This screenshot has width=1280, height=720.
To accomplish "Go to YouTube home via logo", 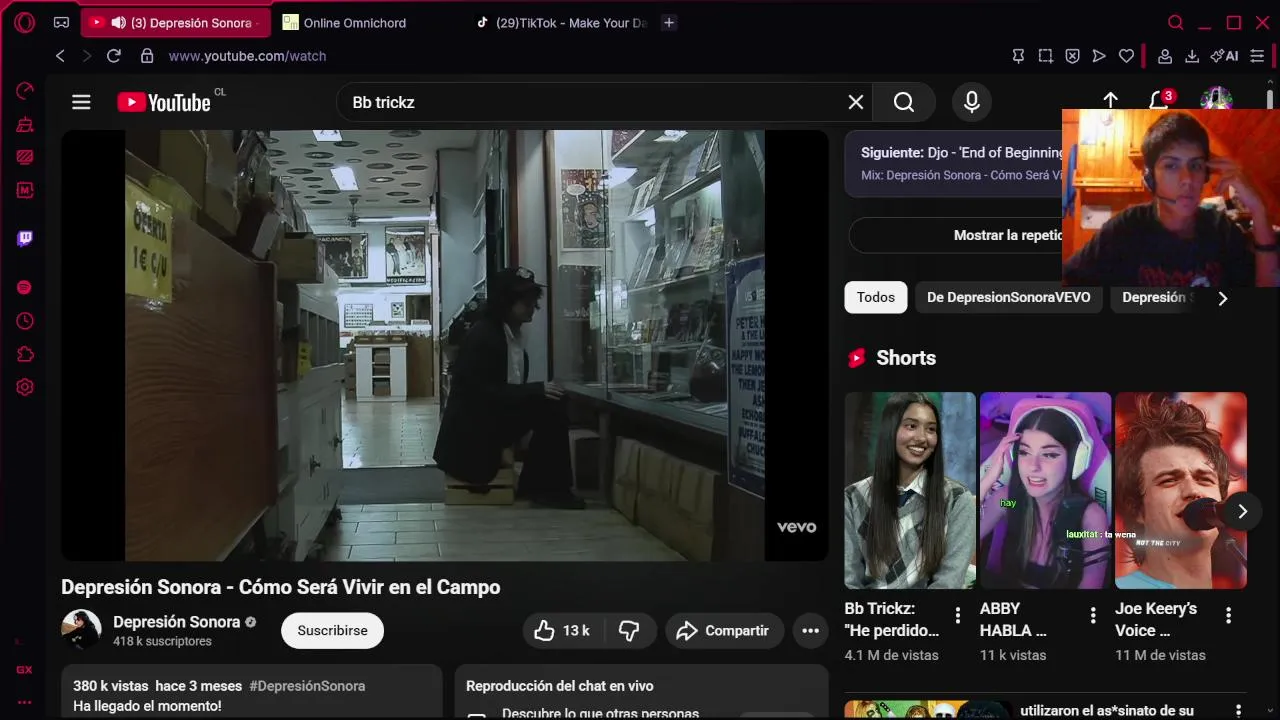I will tap(164, 102).
